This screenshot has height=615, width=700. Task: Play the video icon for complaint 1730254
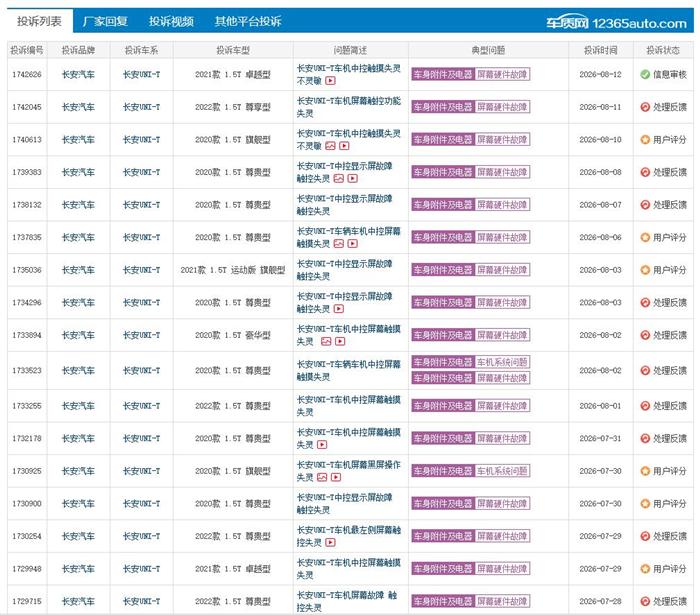[x=330, y=543]
